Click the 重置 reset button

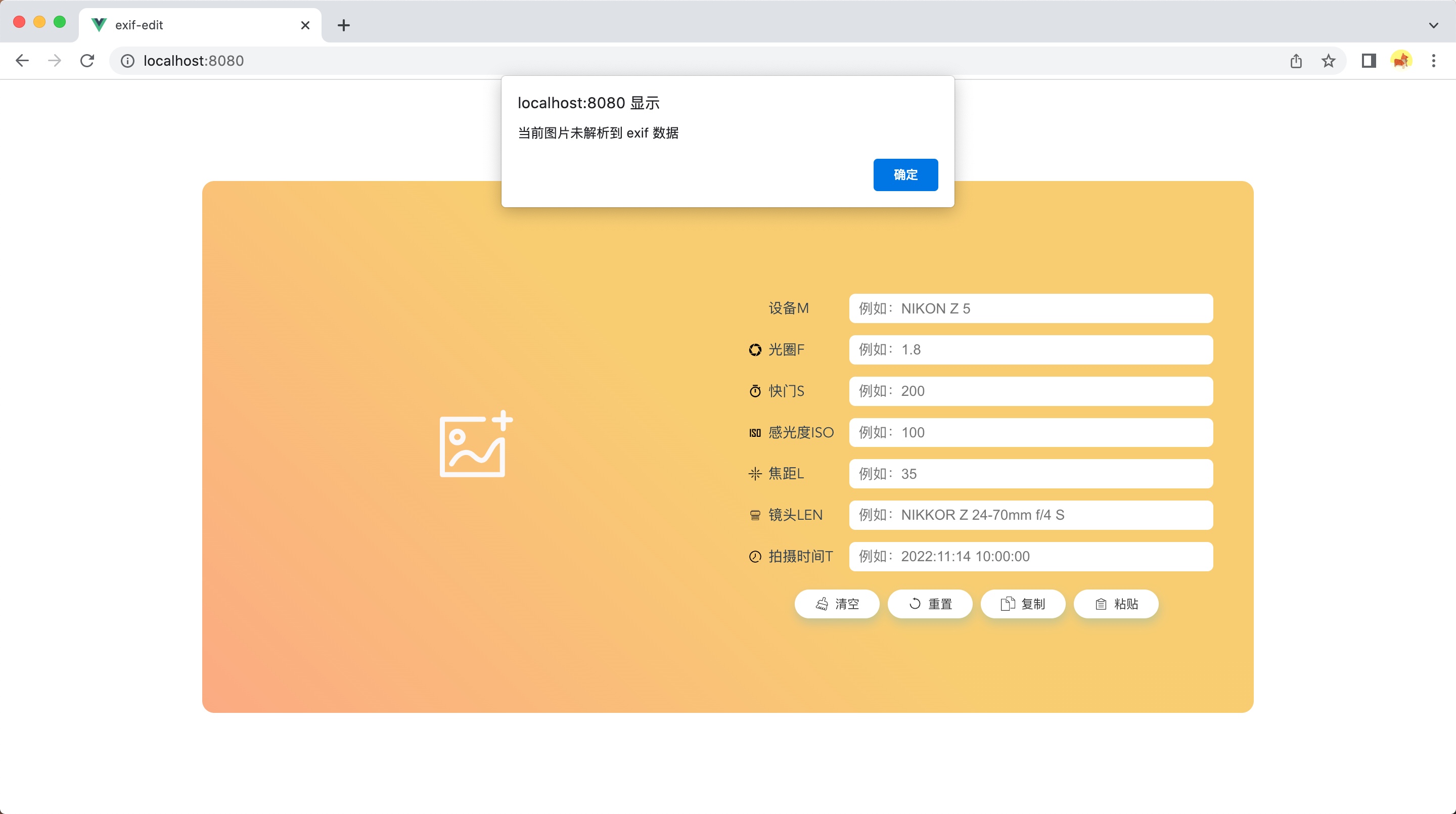pyautogui.click(x=930, y=604)
